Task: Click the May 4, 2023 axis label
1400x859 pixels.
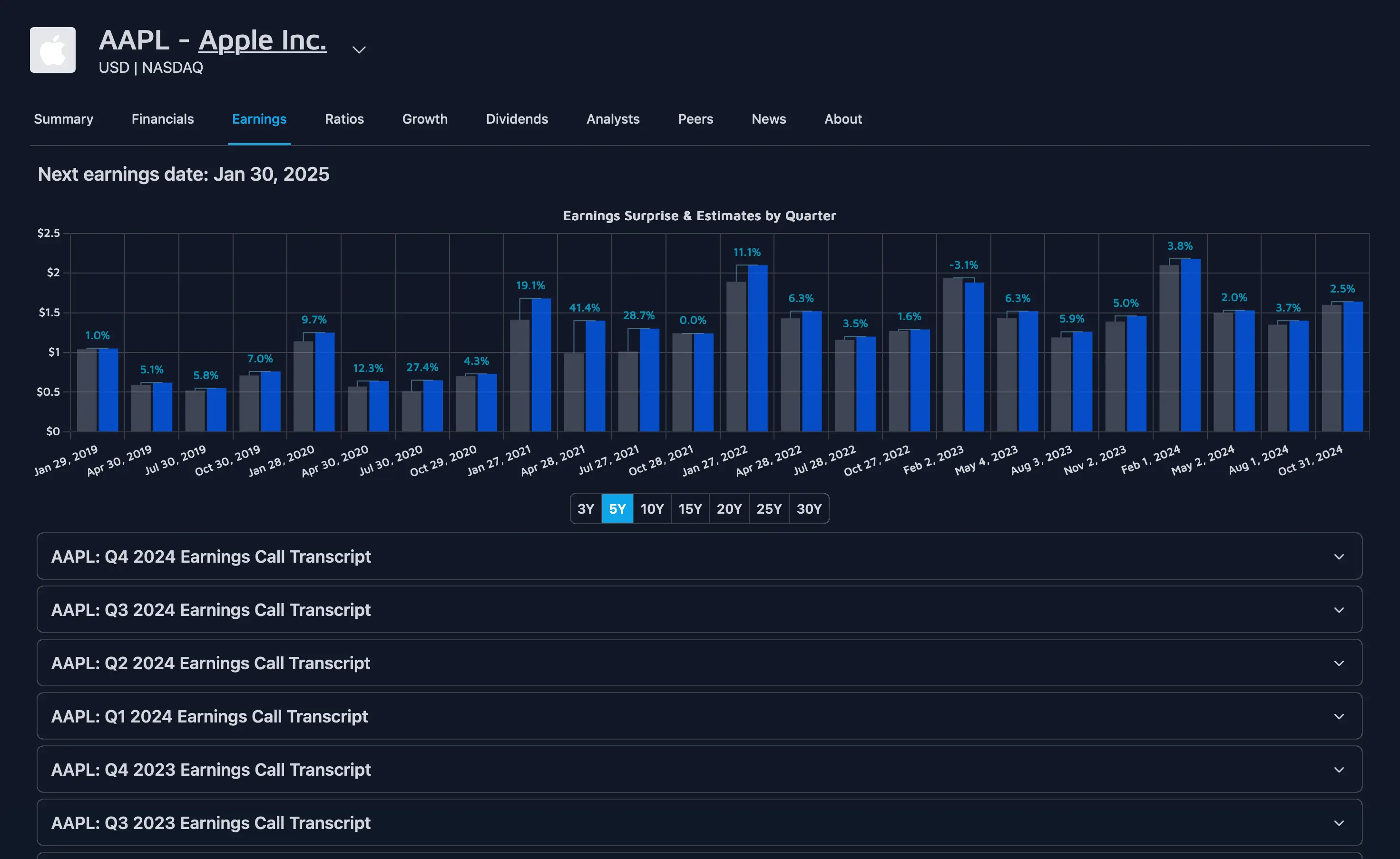Action: point(986,460)
